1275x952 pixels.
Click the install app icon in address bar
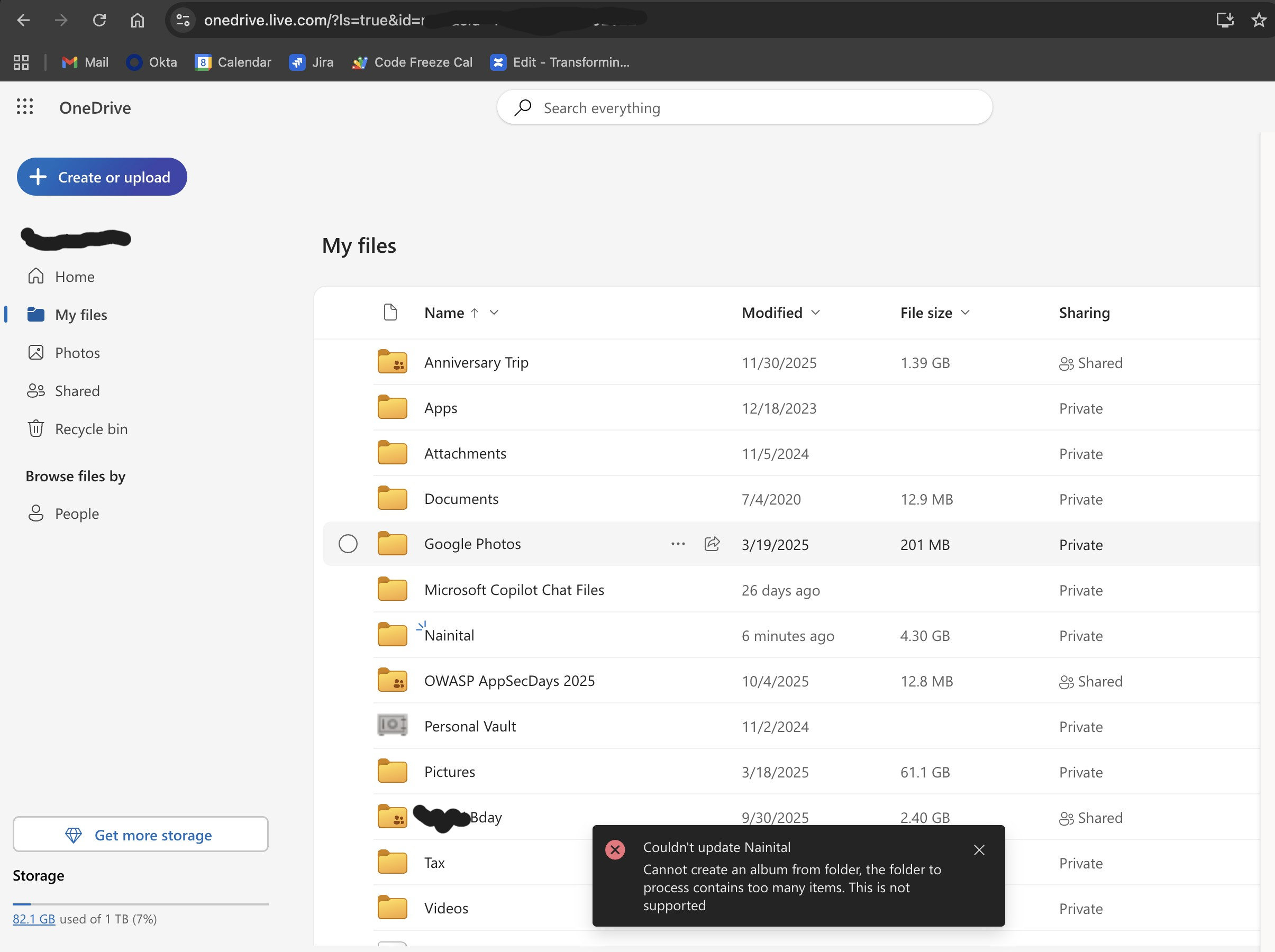pos(1225,20)
